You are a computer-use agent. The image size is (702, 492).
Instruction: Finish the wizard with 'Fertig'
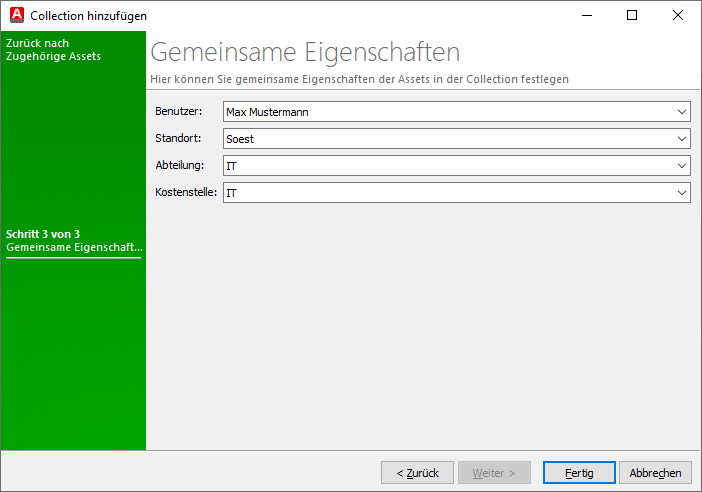(x=579, y=473)
